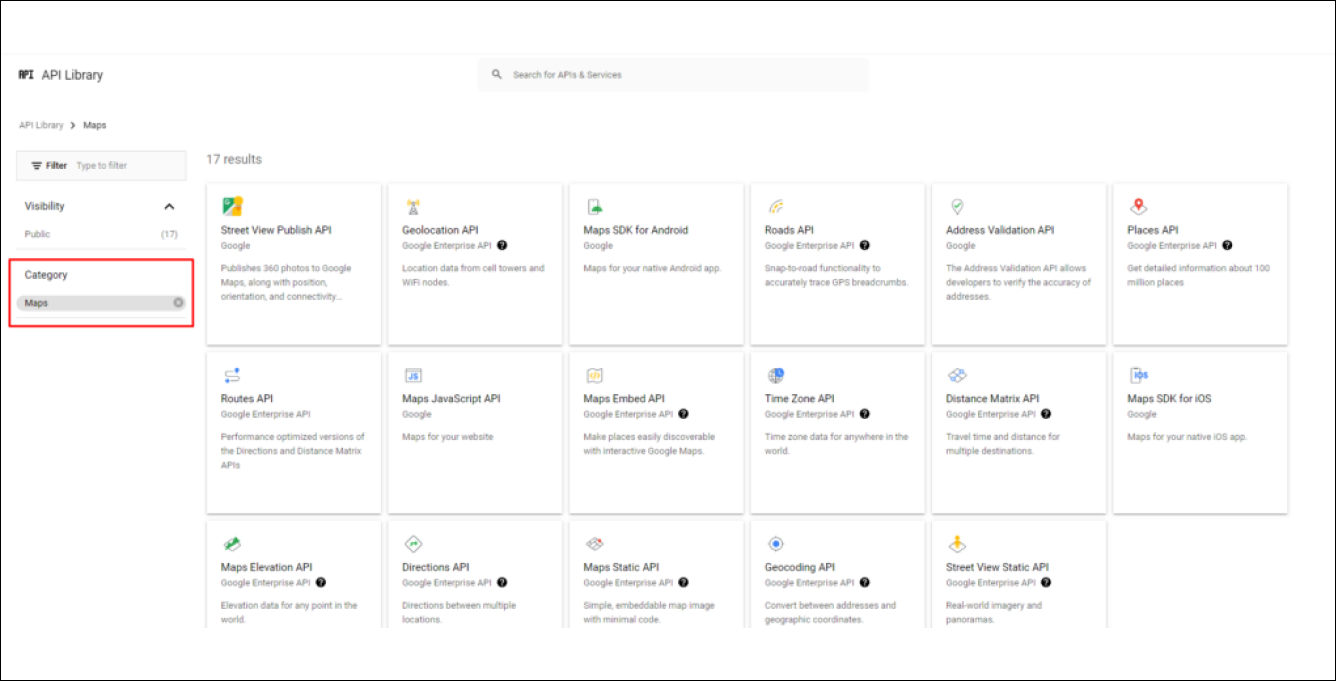Open help icon on Places API card
Viewport: 1336px width, 681px height.
[1227, 245]
